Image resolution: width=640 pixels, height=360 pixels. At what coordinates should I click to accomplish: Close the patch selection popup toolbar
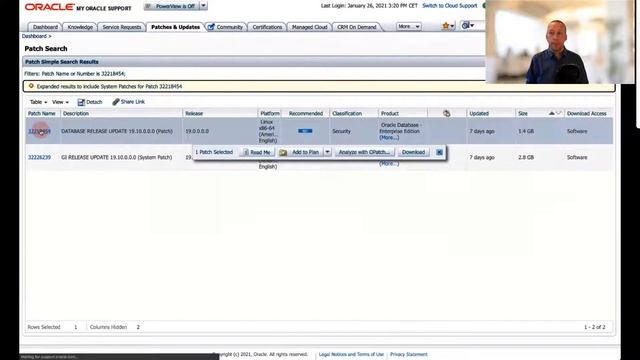click(439, 152)
